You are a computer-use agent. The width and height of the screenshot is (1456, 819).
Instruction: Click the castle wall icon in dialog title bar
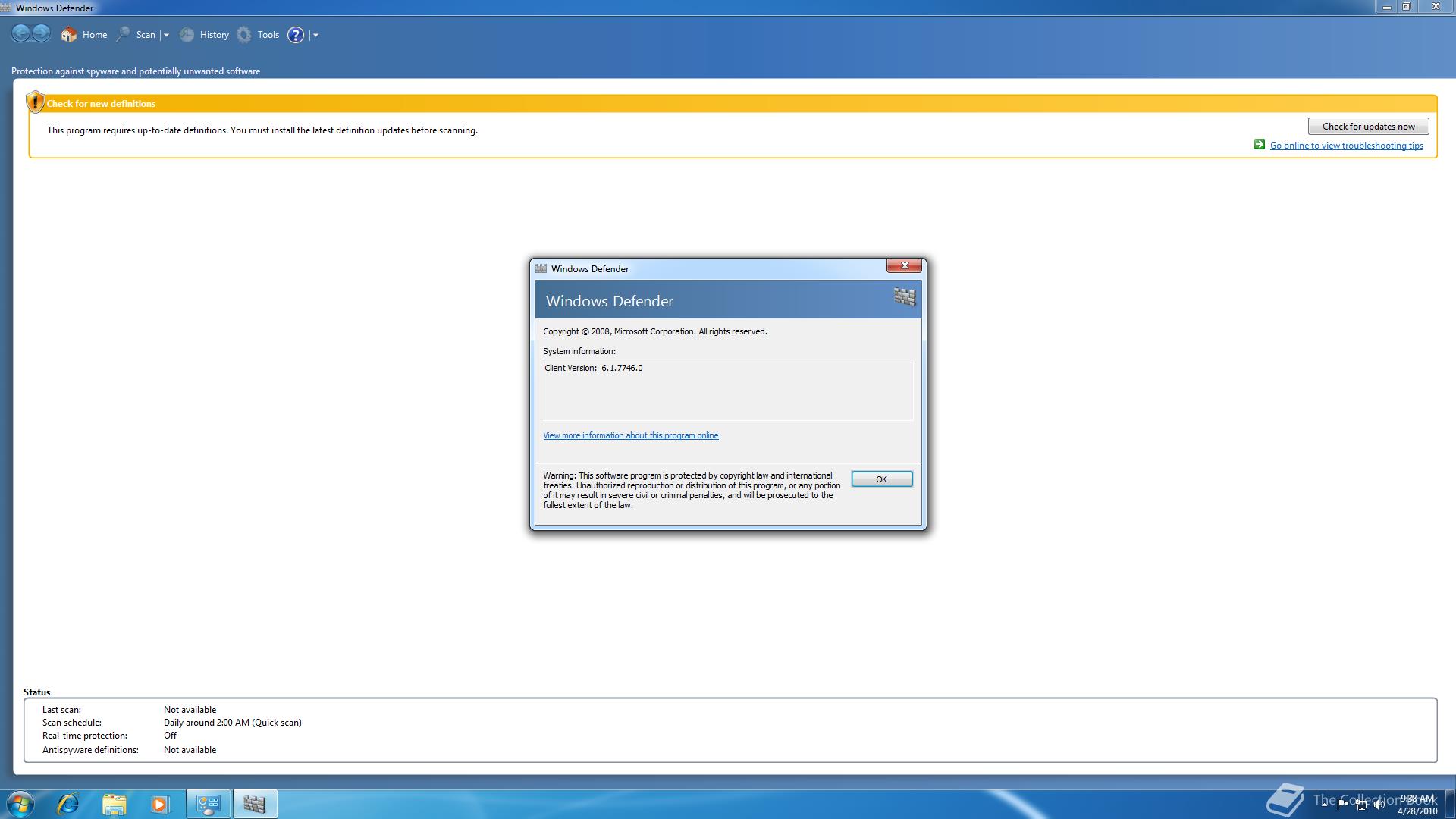pyautogui.click(x=541, y=268)
